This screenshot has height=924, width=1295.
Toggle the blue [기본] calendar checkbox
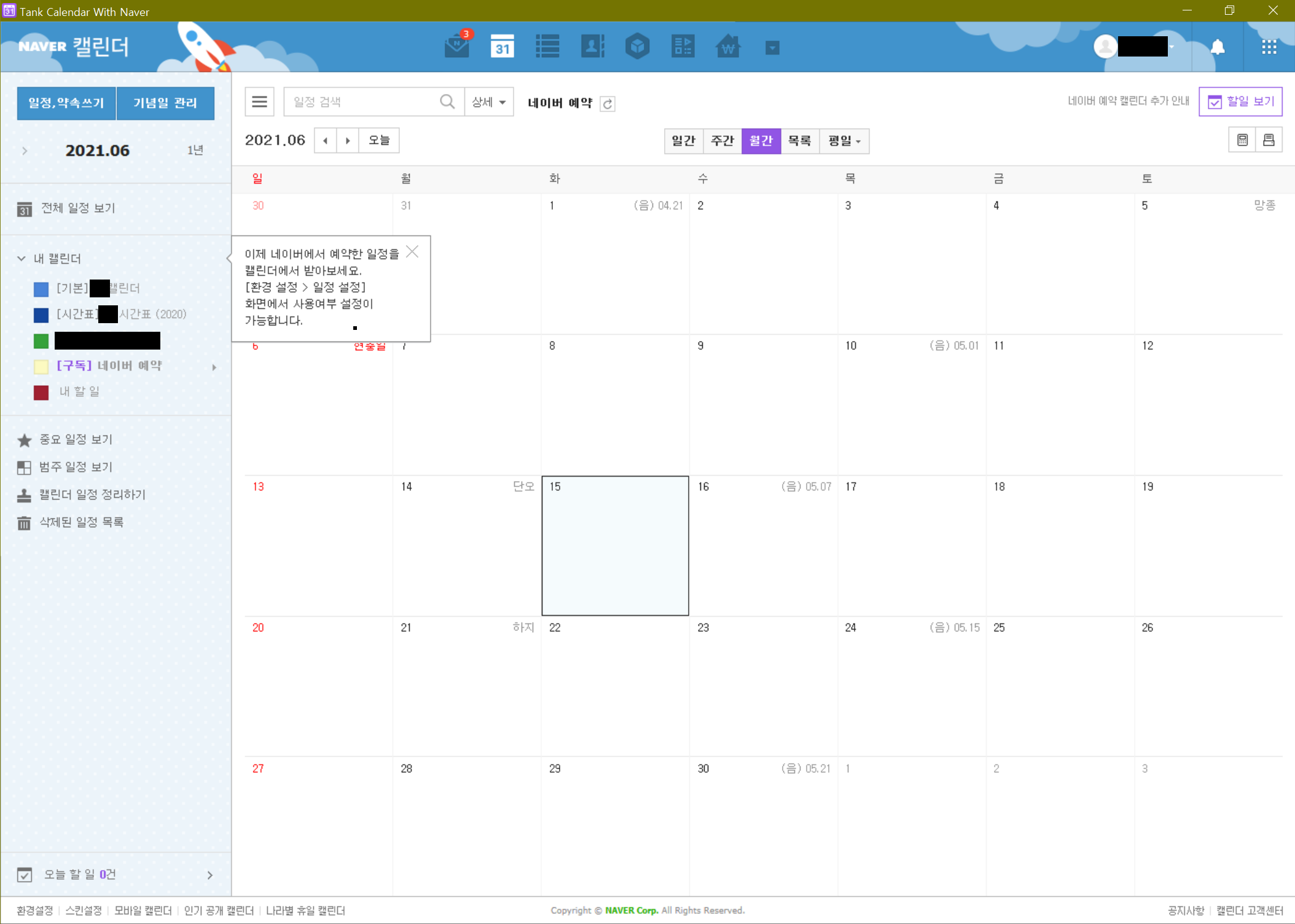point(41,289)
